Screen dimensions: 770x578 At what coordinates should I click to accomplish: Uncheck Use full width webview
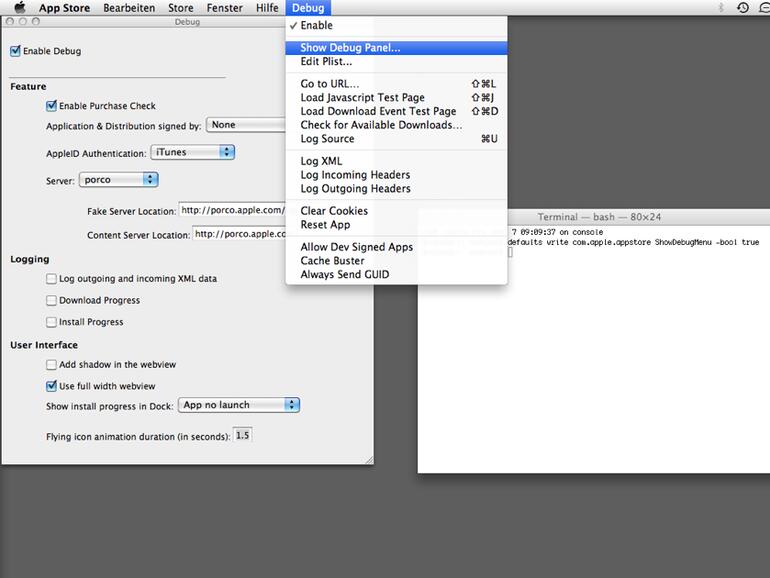coord(51,386)
